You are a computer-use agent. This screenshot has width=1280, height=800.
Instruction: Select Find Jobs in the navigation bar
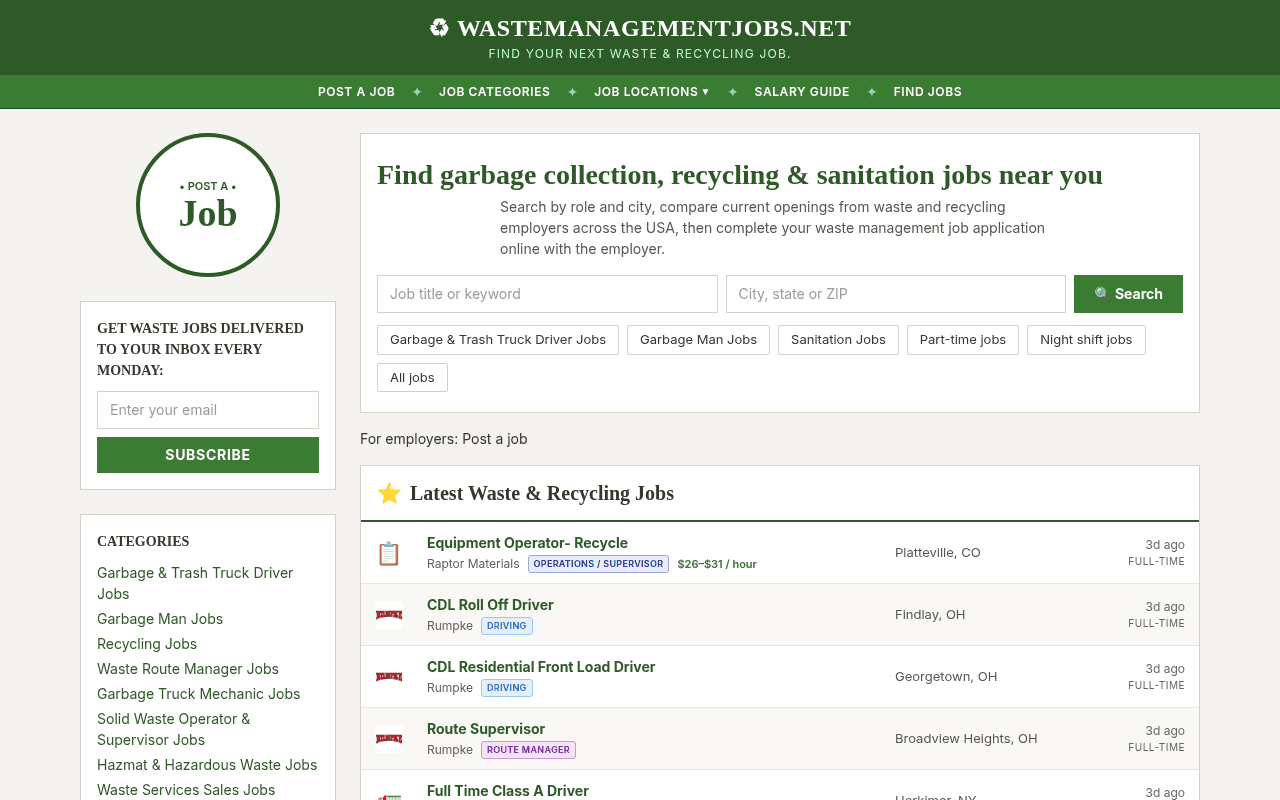point(927,92)
